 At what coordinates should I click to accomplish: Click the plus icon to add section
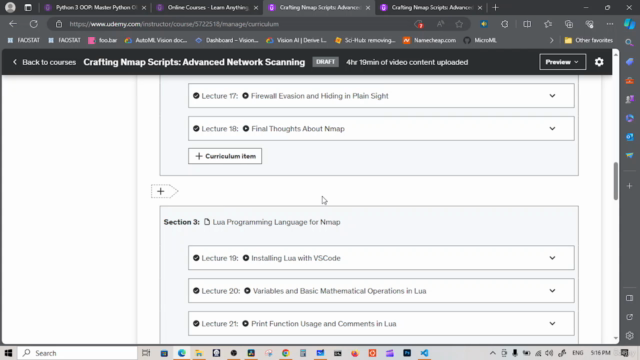coord(161,191)
